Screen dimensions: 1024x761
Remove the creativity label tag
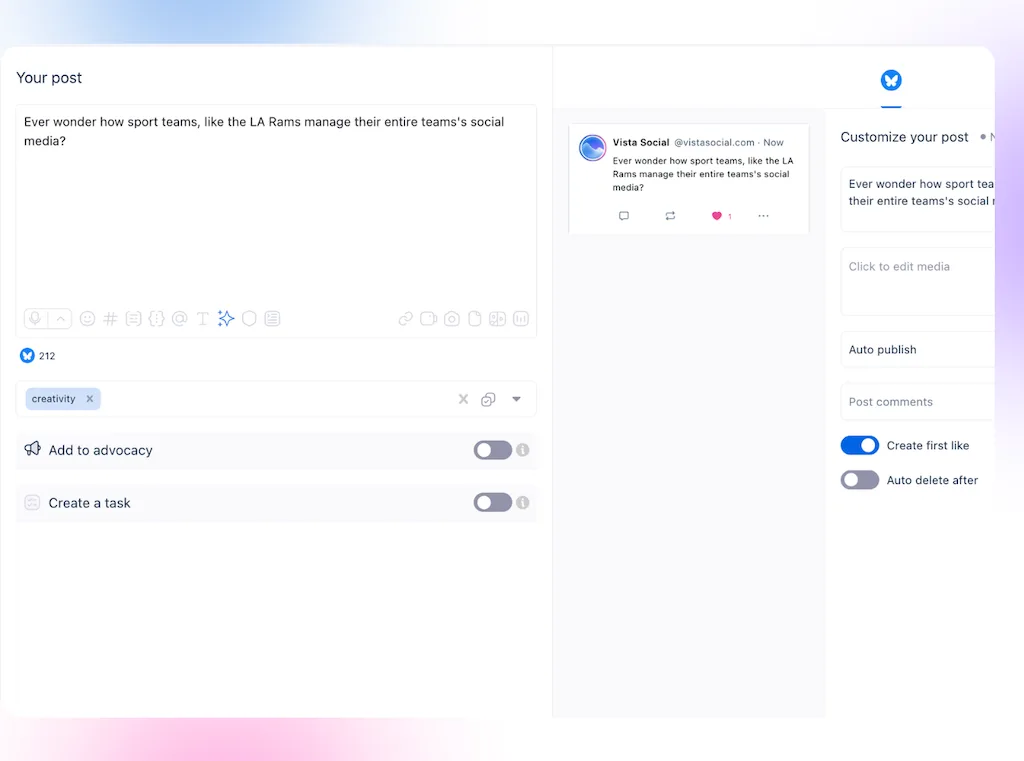pyautogui.click(x=90, y=398)
